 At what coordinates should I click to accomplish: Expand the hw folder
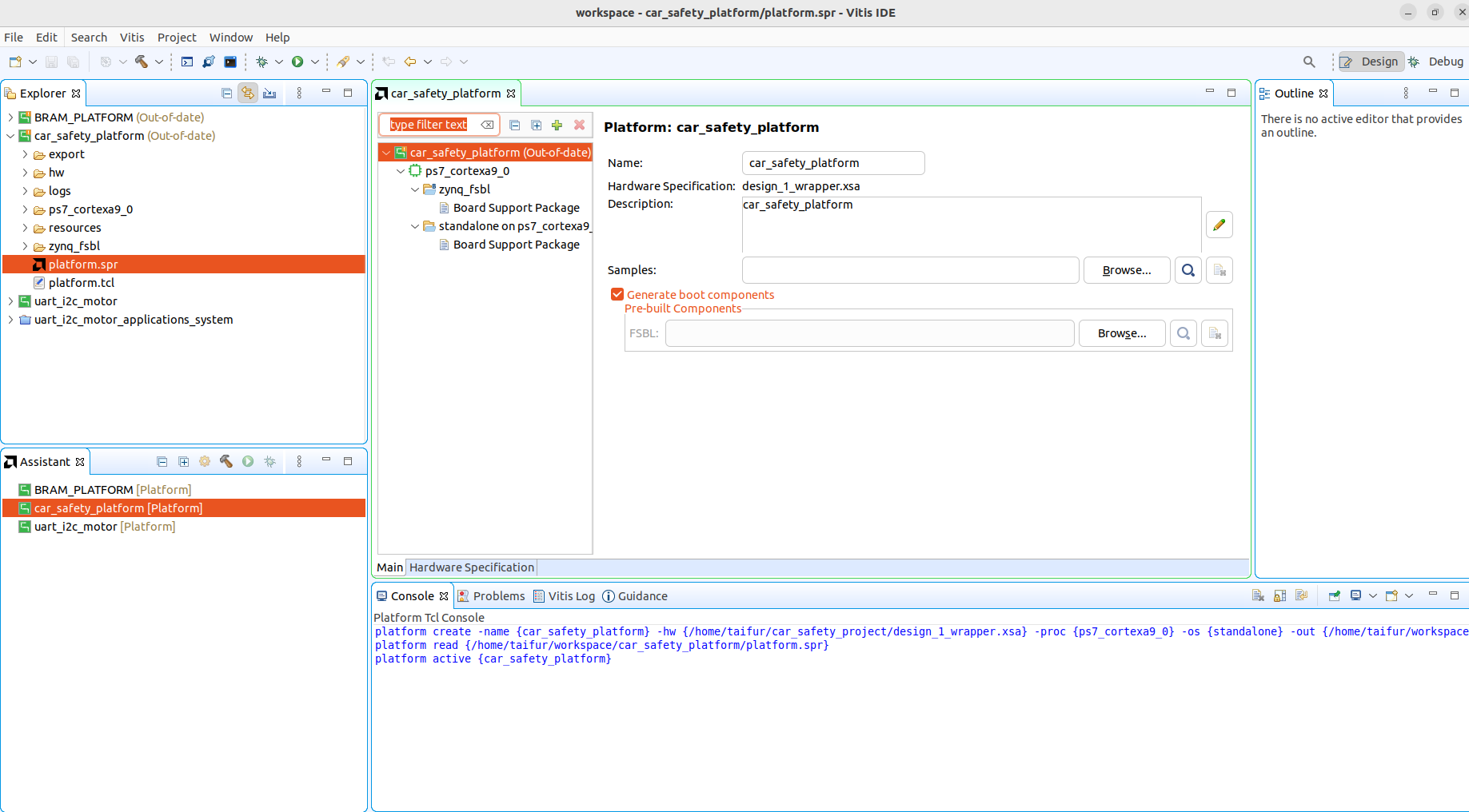point(25,173)
